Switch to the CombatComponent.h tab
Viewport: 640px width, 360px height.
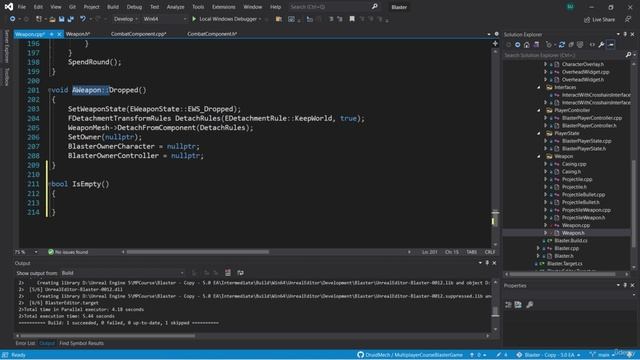pyautogui.click(x=212, y=34)
